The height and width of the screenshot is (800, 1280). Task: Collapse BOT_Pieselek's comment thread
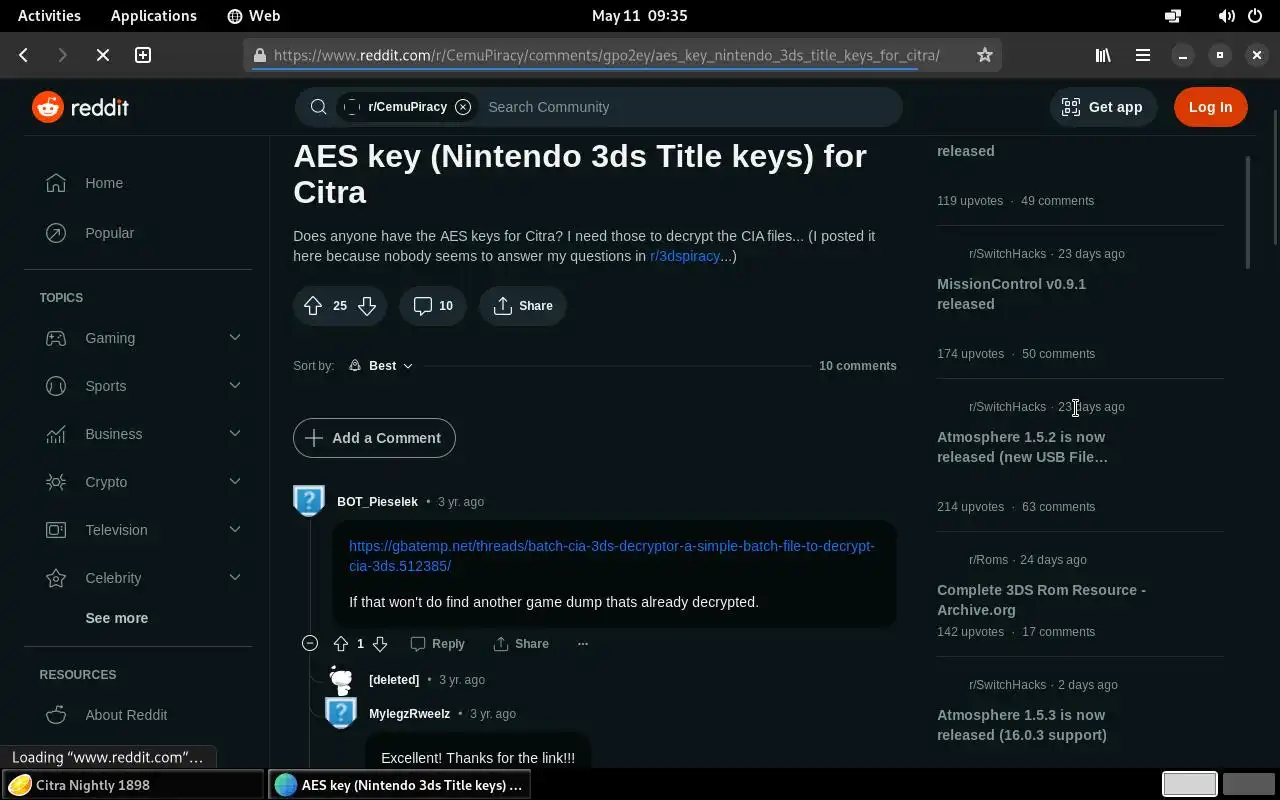pyautogui.click(x=310, y=644)
